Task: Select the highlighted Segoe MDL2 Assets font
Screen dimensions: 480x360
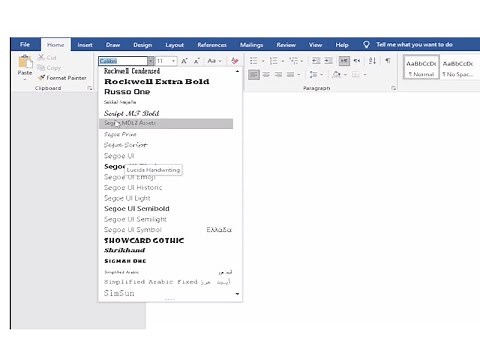Action: [166, 123]
